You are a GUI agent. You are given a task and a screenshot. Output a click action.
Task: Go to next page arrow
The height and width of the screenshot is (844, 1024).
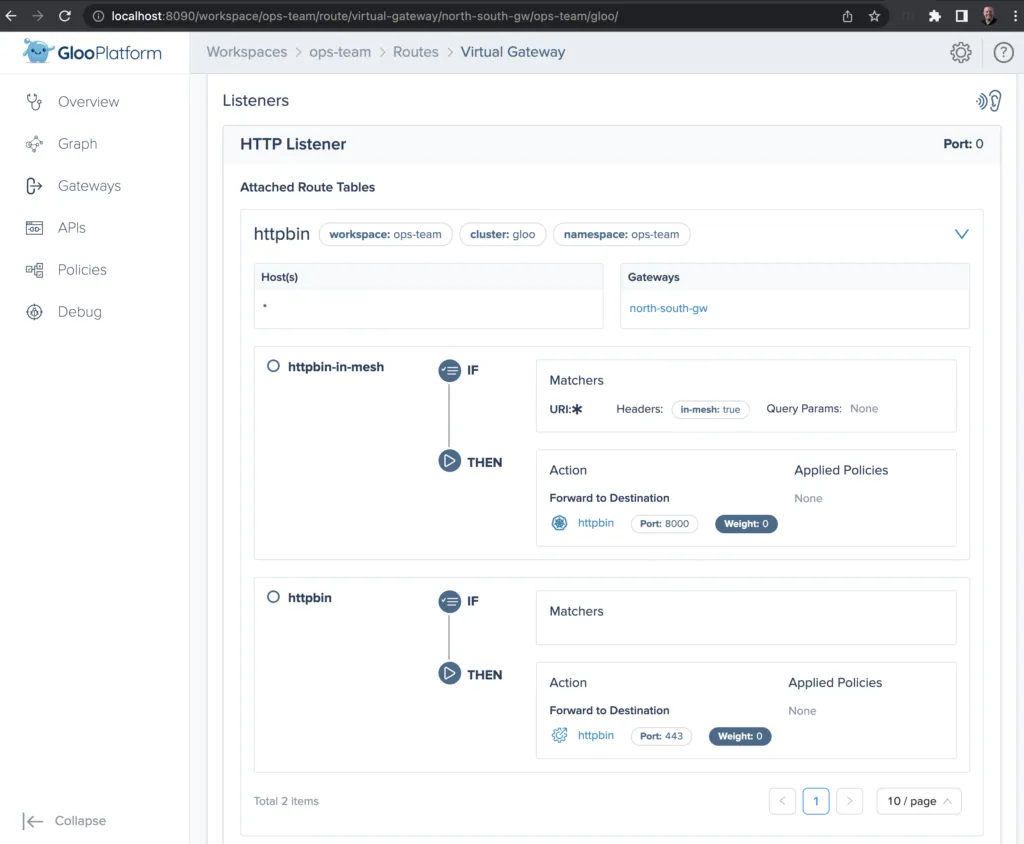849,801
